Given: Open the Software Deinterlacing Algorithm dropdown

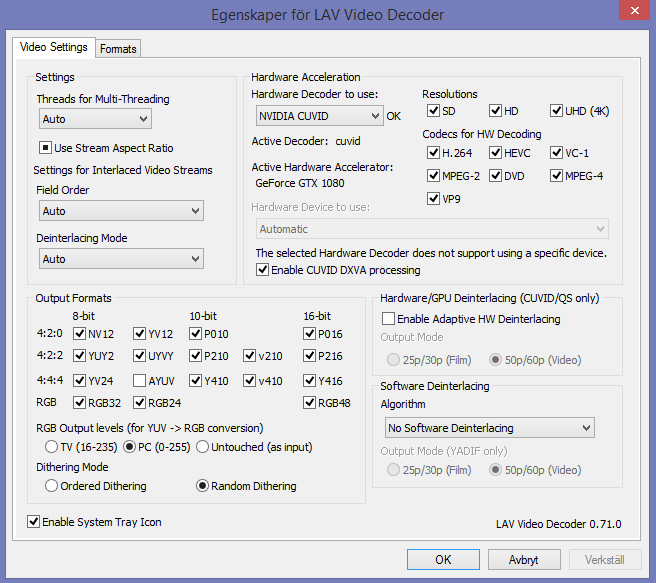Looking at the screenshot, I should point(489,427).
